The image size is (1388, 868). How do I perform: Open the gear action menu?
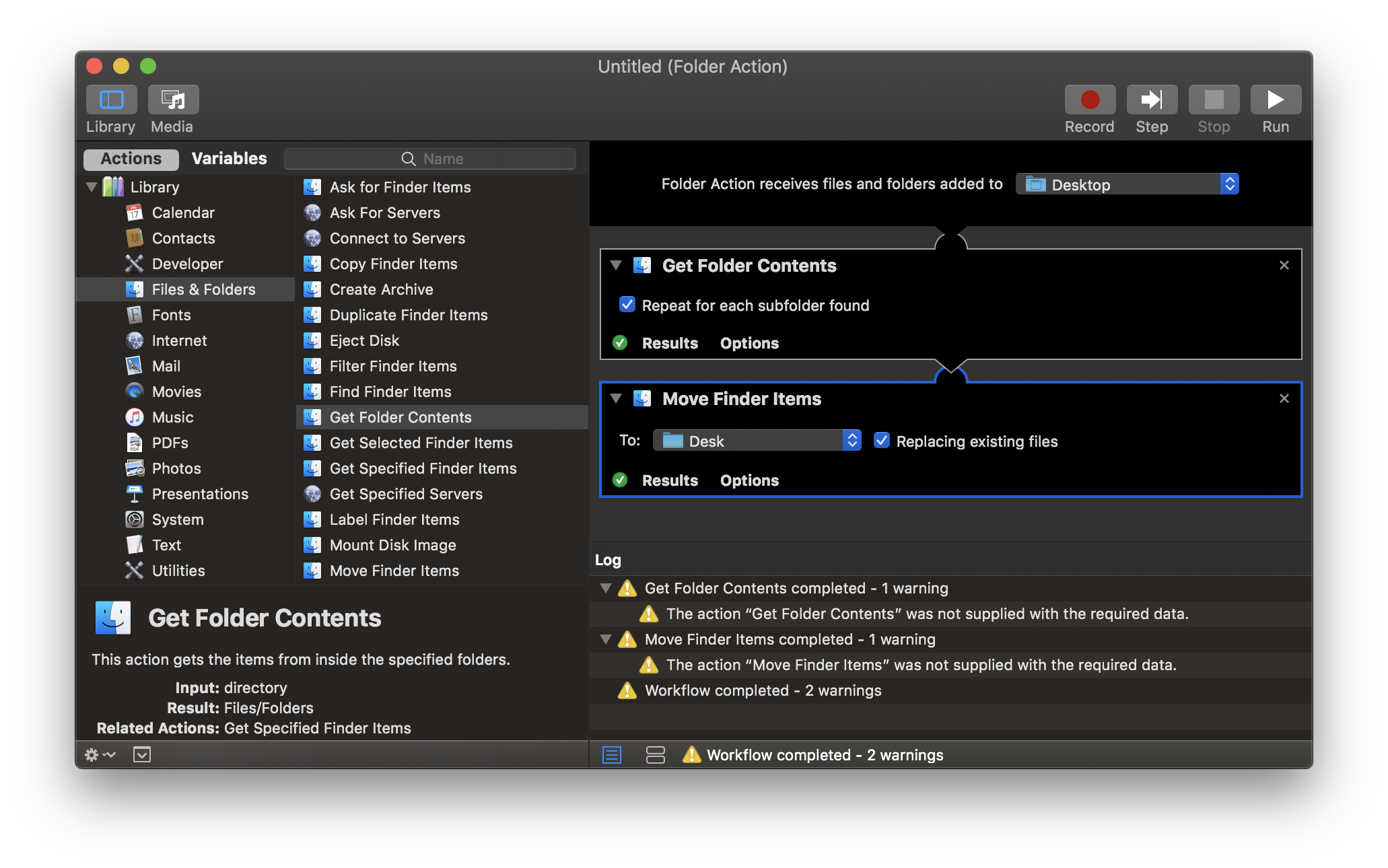point(99,755)
